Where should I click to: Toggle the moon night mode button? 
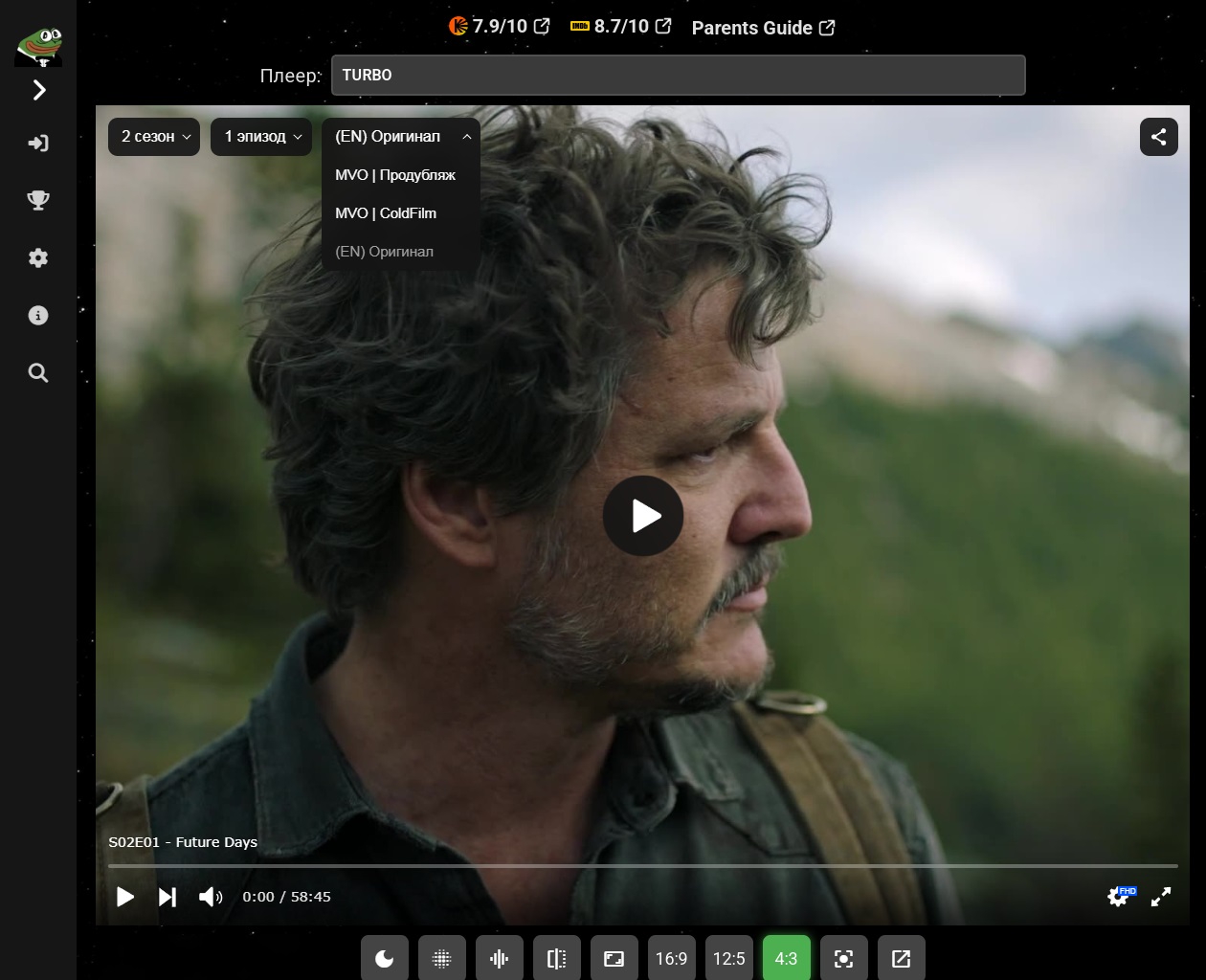[385, 958]
